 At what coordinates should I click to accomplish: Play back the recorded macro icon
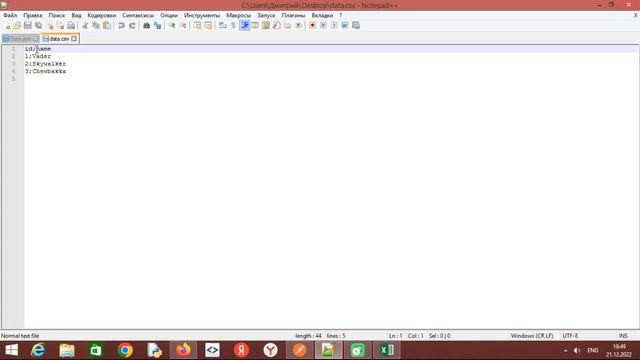coord(334,26)
